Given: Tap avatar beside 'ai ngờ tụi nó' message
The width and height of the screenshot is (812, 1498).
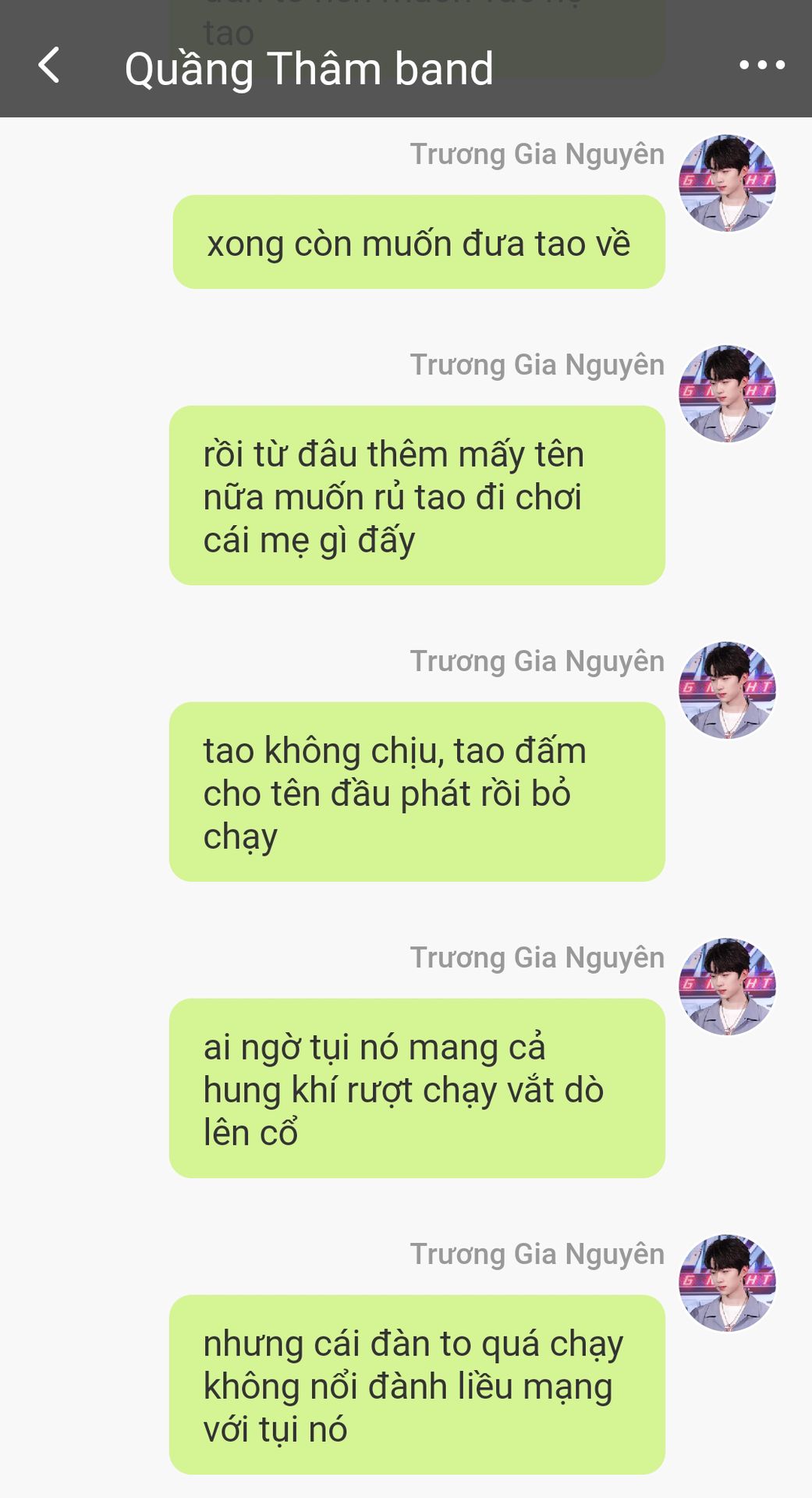Looking at the screenshot, I should tap(727, 987).
